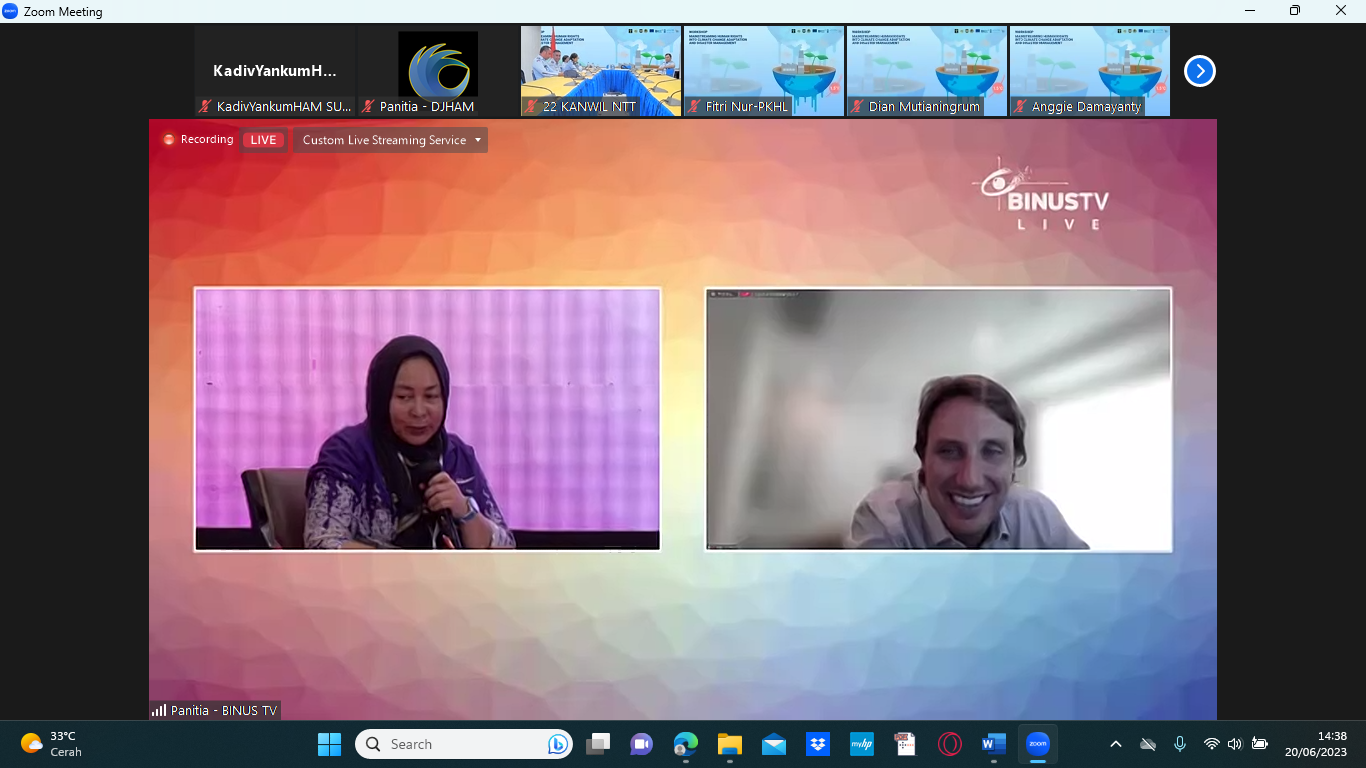Open Task View from the taskbar
This screenshot has width=1366, height=768.
coord(597,744)
